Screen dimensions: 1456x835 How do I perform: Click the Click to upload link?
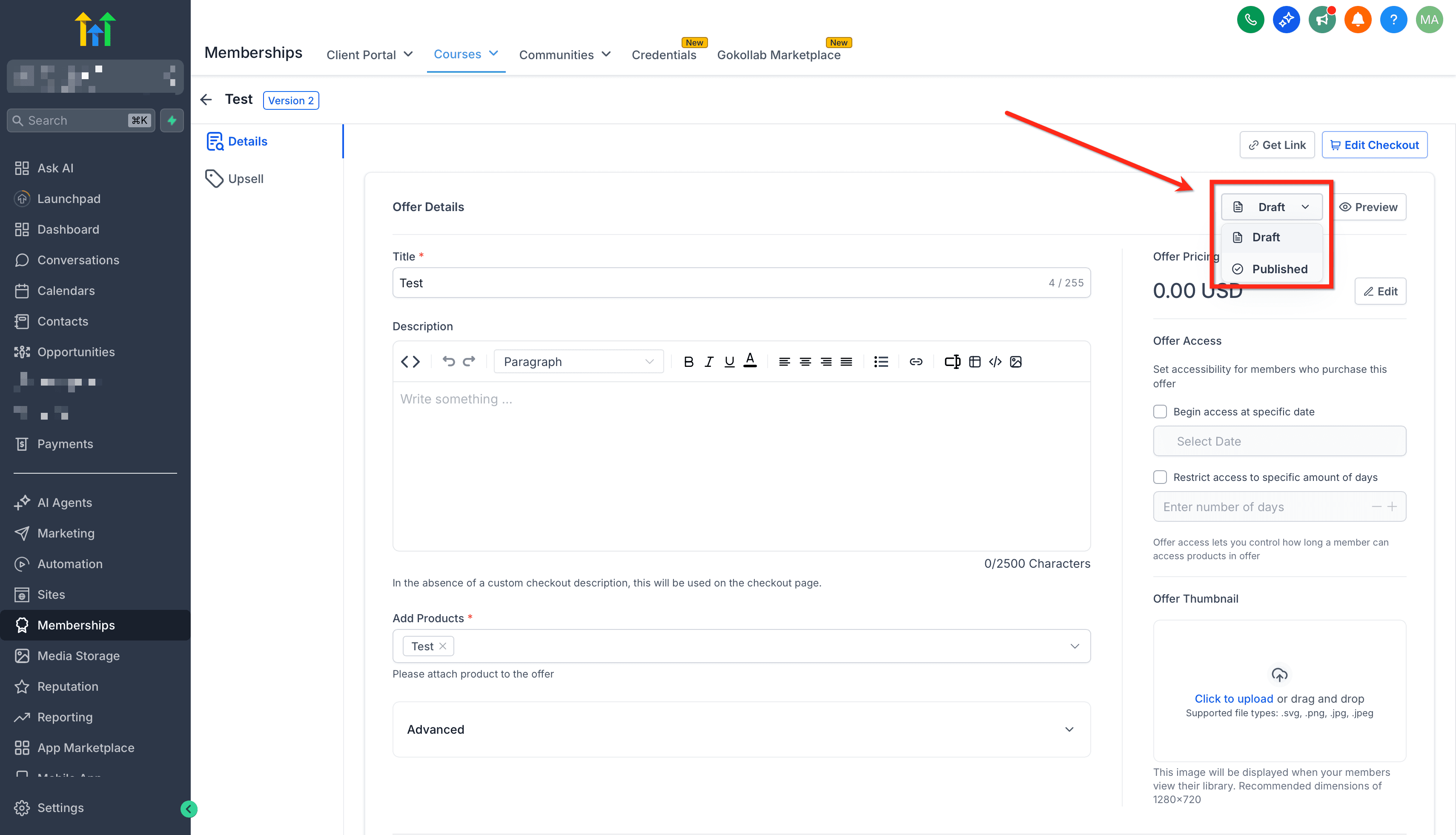pos(1233,698)
